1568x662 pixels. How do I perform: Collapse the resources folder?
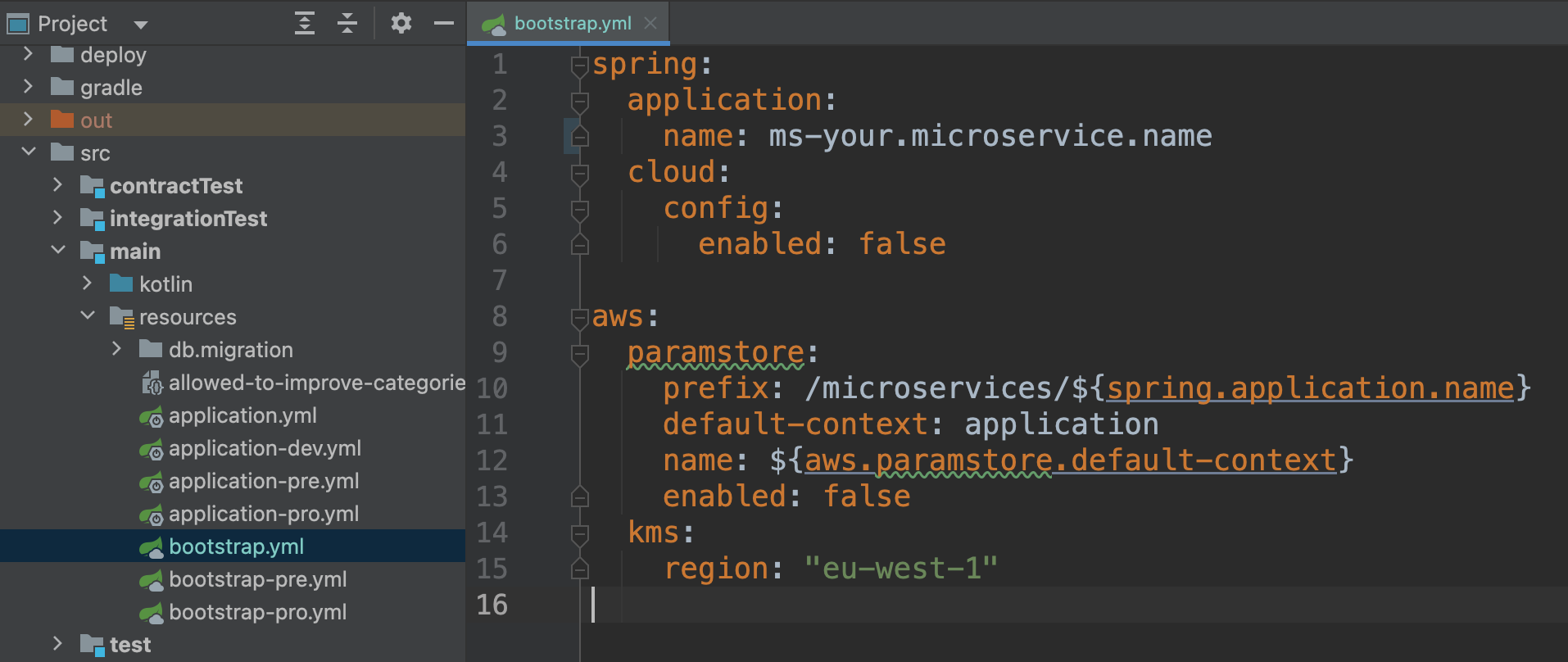(87, 316)
